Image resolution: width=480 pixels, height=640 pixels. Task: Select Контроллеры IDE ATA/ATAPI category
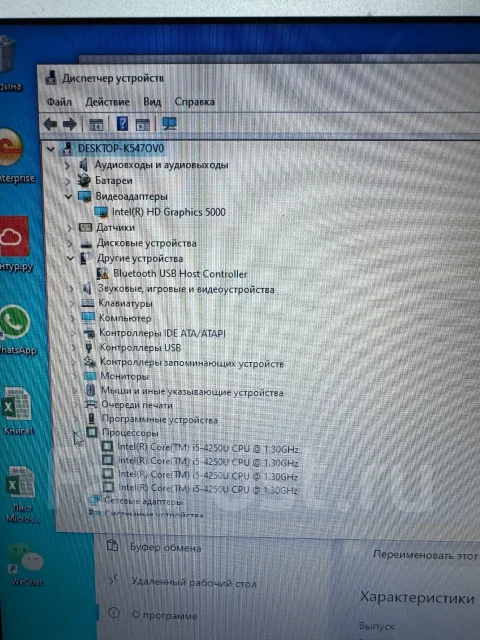coord(162,333)
